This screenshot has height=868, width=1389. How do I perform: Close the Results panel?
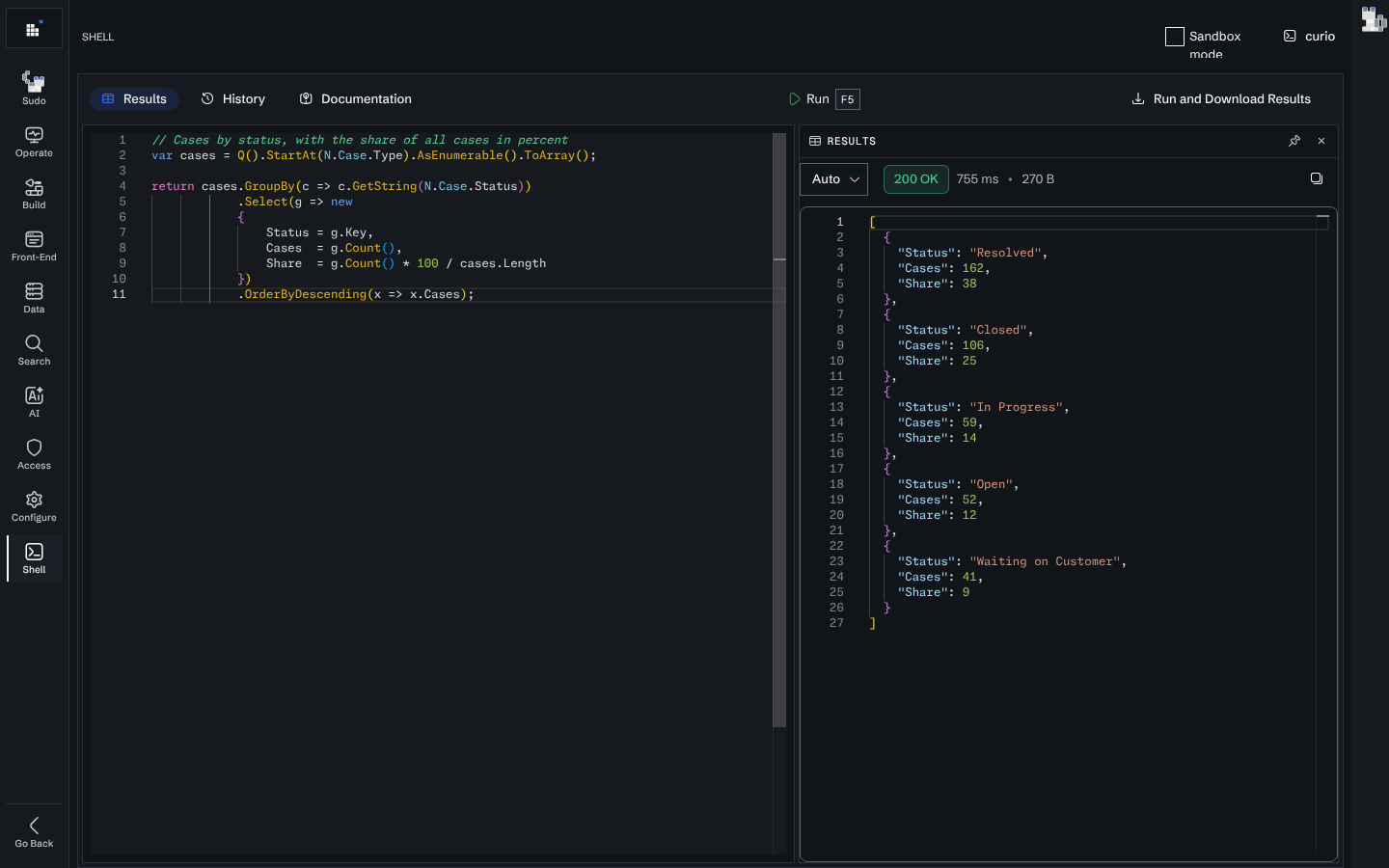tap(1321, 141)
